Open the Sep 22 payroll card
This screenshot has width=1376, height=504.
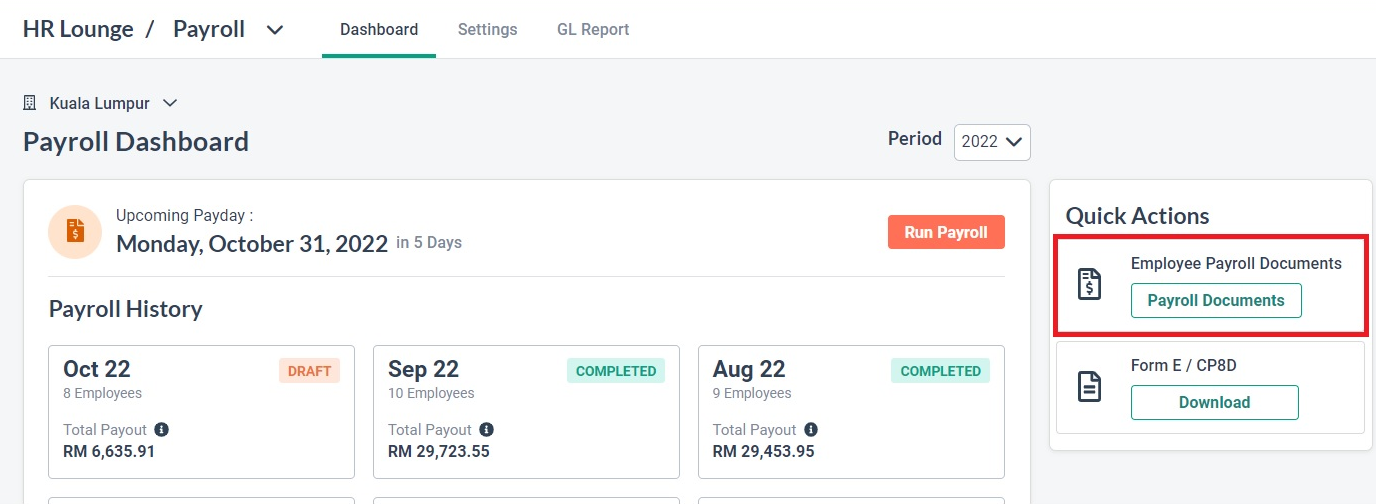(526, 412)
